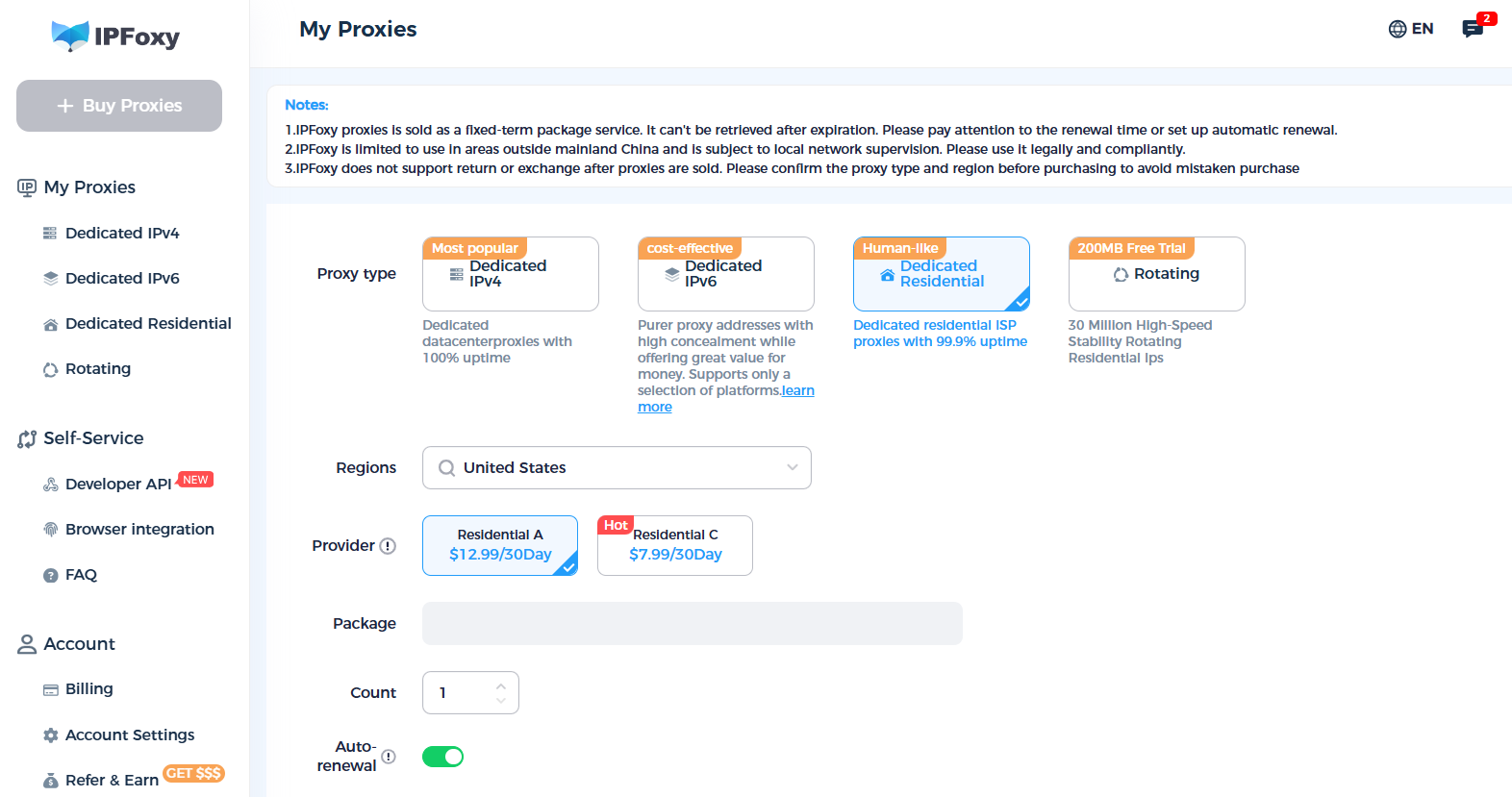Click the Provider info icon
The width and height of the screenshot is (1512, 797).
pyautogui.click(x=388, y=546)
